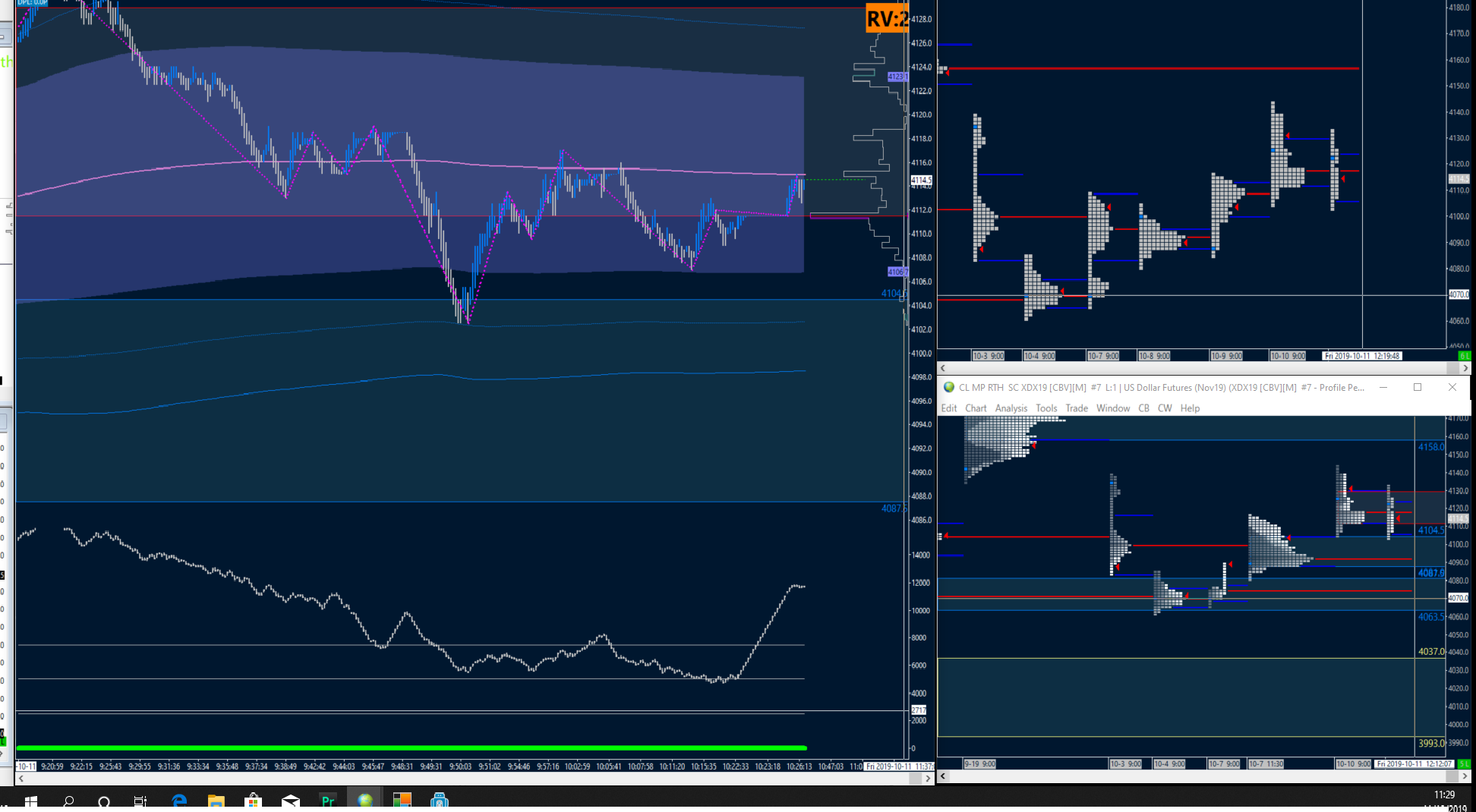Minimize the US Dollar Futures profile window

point(1383,387)
